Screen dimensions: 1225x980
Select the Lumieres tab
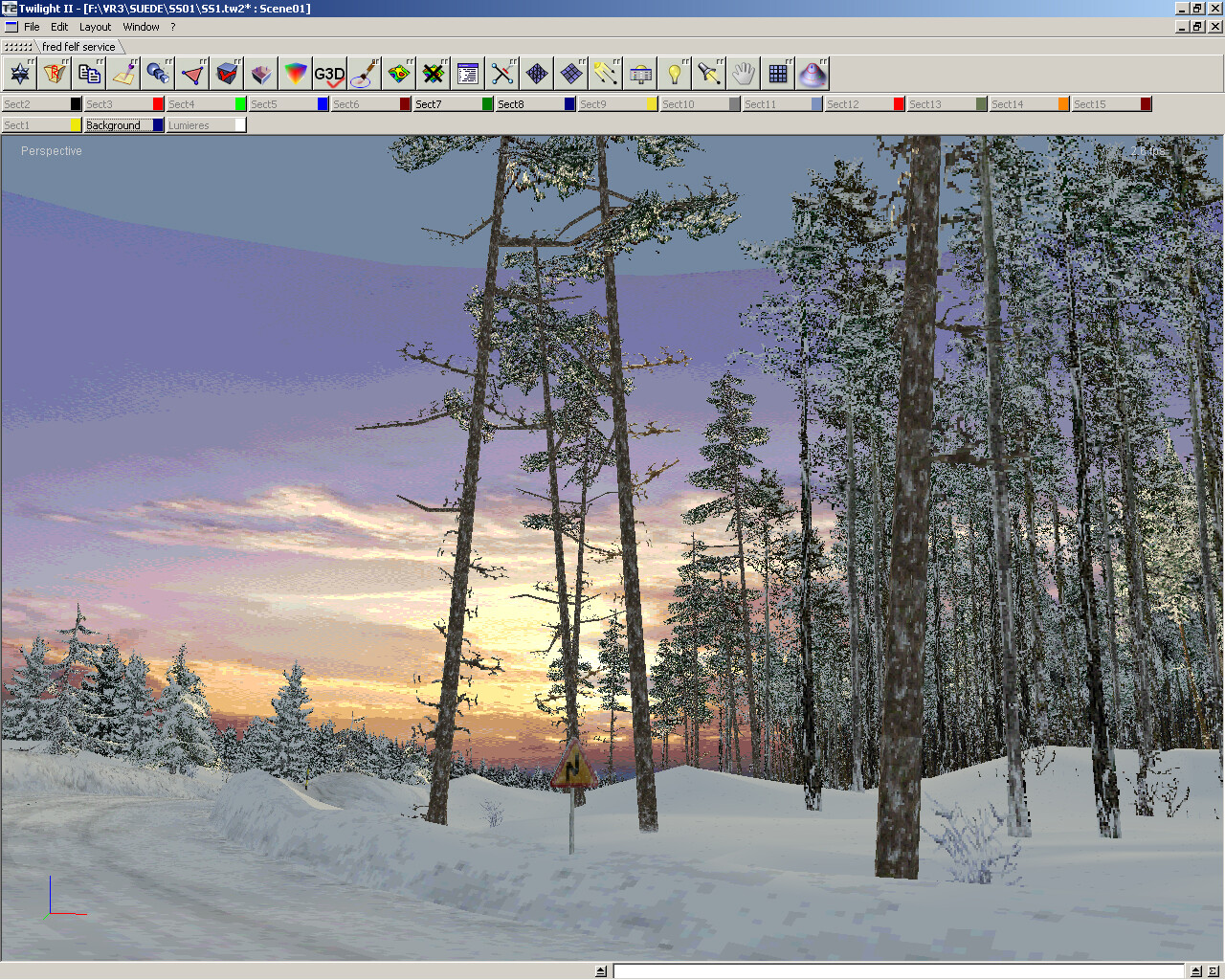191,124
